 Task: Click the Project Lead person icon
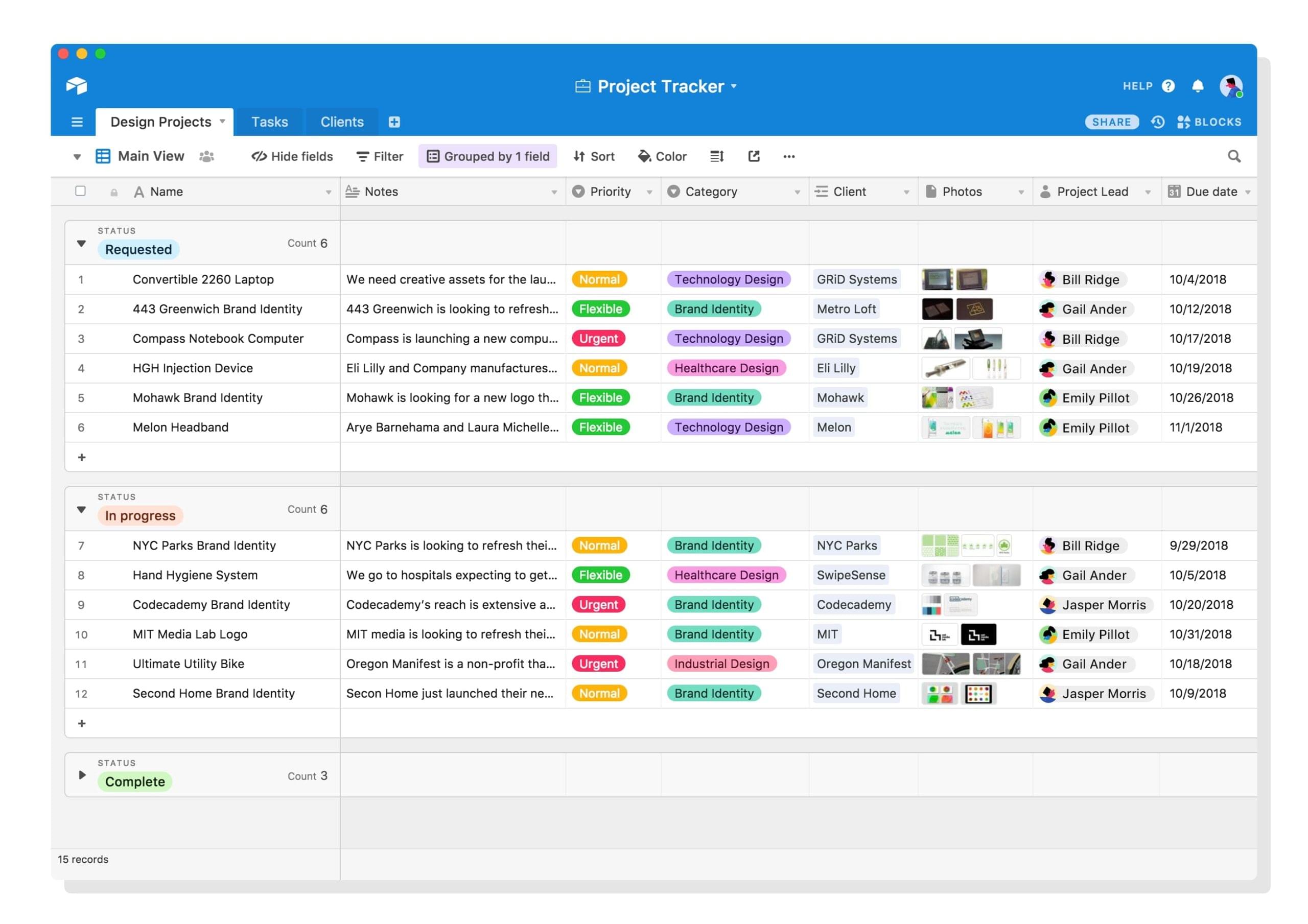coord(1045,192)
